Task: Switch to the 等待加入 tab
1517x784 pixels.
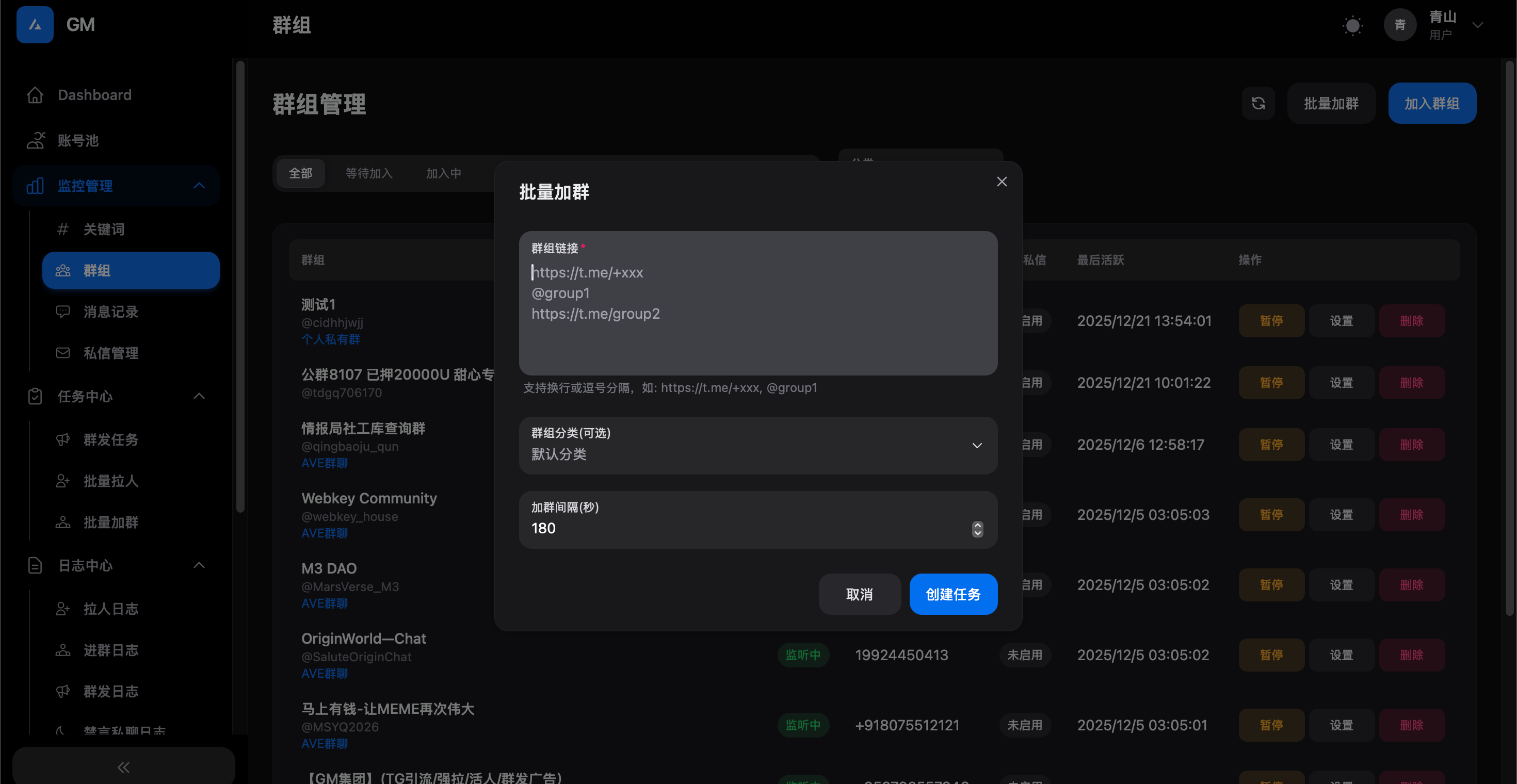Action: pos(369,173)
